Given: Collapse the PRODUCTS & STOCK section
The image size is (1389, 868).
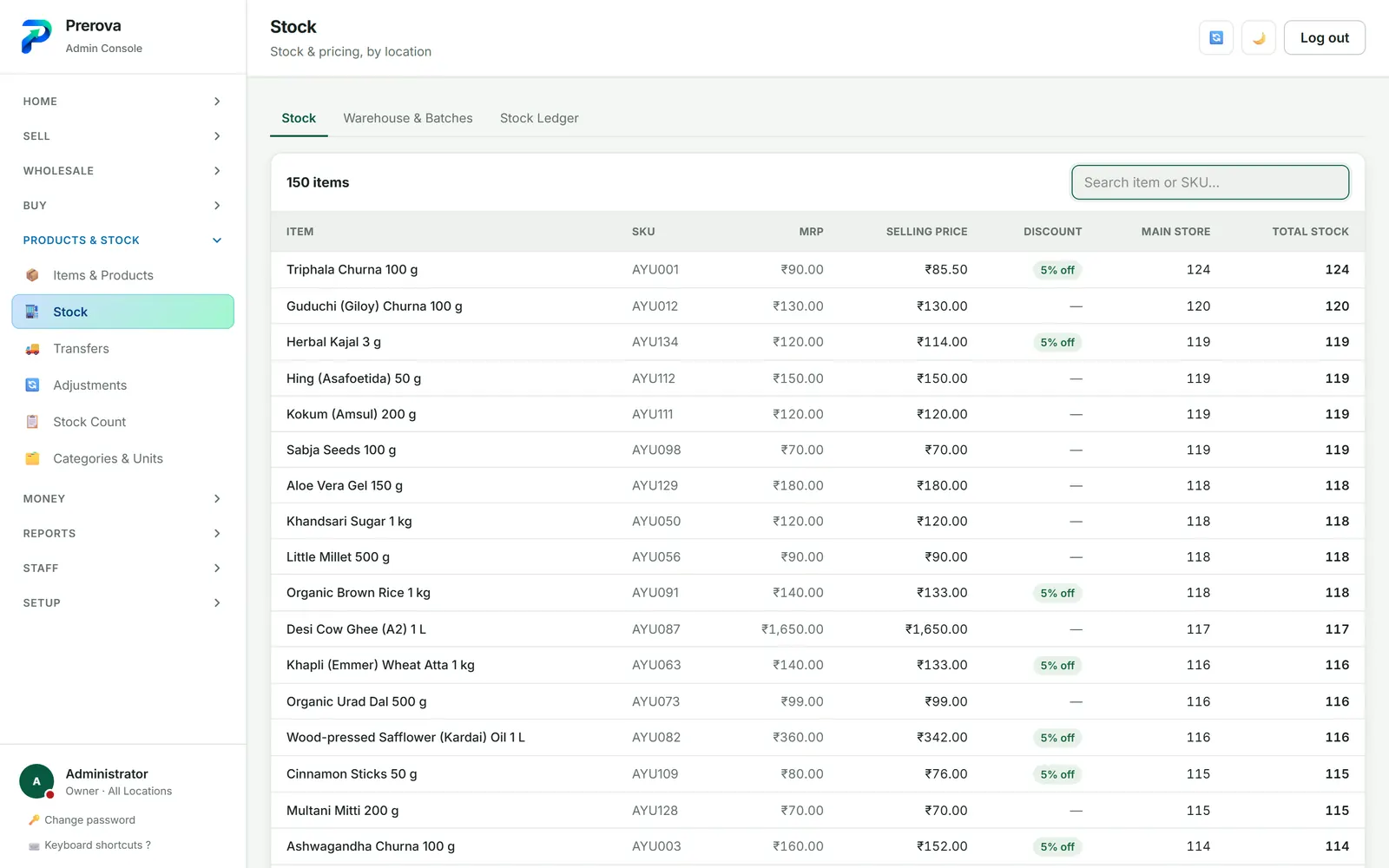Looking at the screenshot, I should point(122,240).
